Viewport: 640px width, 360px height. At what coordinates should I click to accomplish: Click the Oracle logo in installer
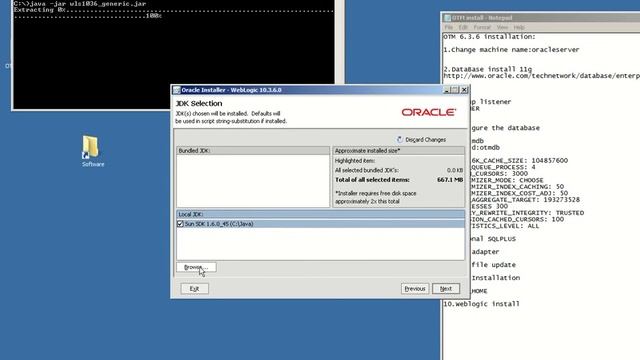pyautogui.click(x=429, y=112)
